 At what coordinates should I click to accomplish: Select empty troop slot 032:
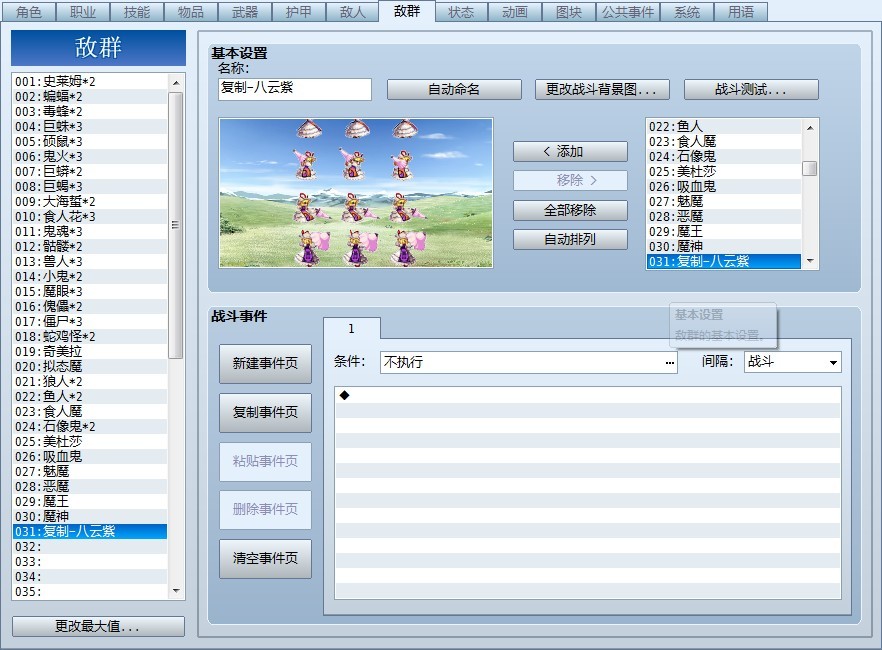(x=90, y=547)
